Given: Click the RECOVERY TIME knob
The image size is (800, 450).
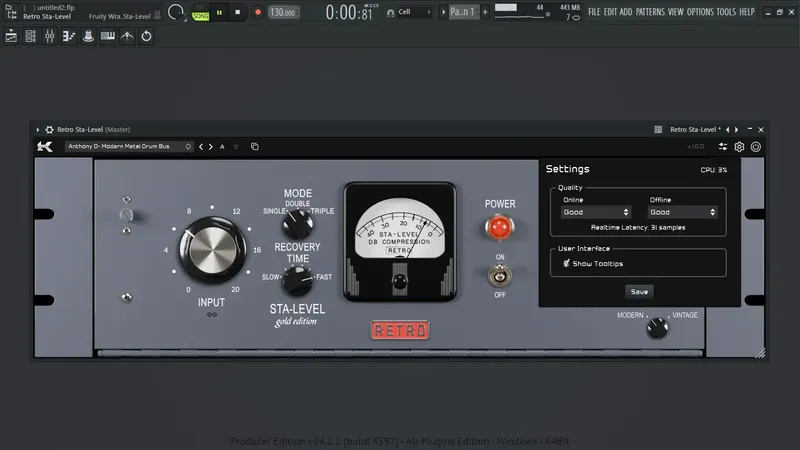Looking at the screenshot, I should pos(298,281).
